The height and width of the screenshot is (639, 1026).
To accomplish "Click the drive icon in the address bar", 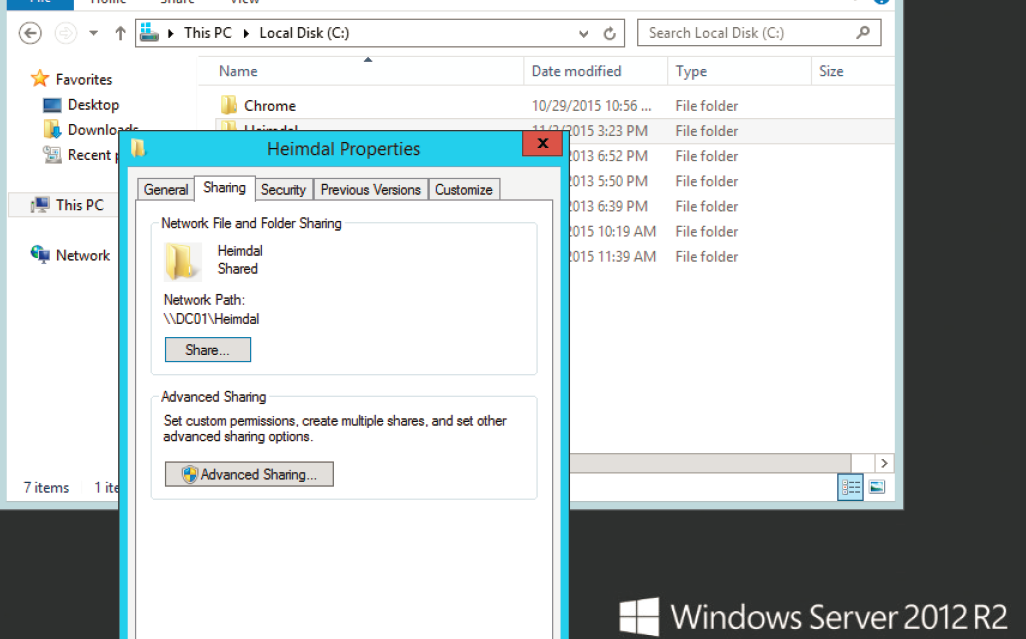I will pos(149,33).
